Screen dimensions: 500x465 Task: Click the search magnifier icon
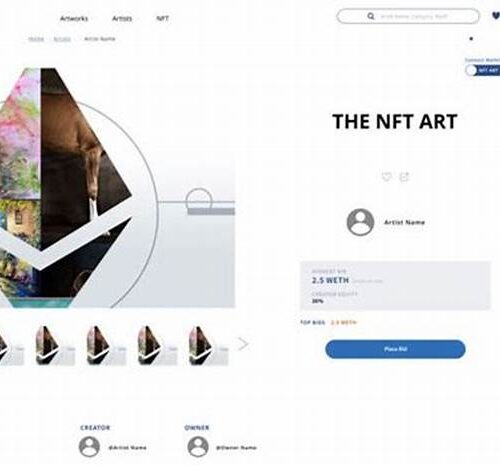[x=371, y=16]
